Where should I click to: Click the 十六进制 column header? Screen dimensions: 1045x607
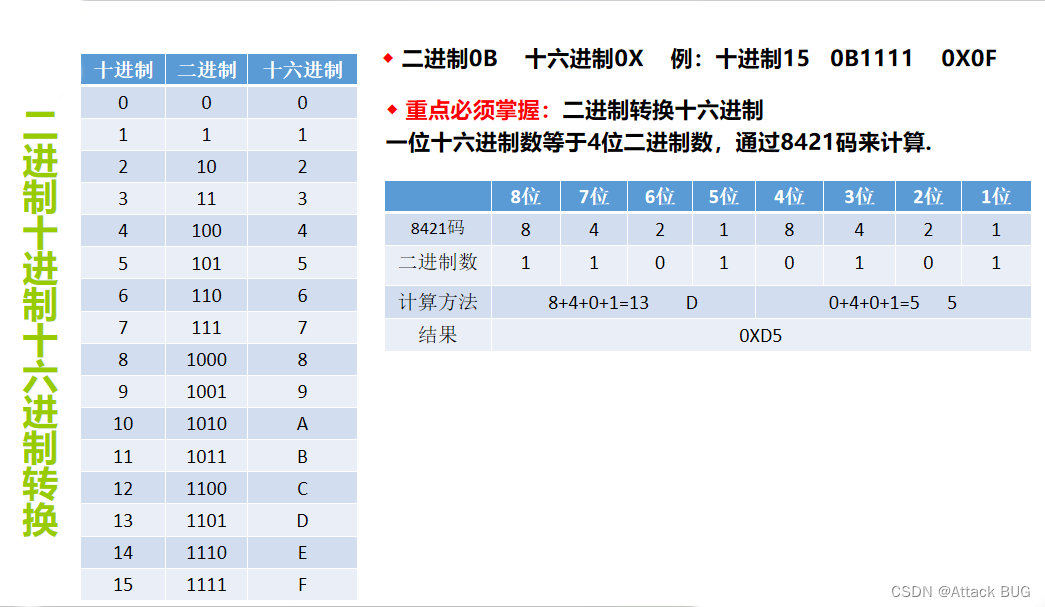[x=303, y=69]
